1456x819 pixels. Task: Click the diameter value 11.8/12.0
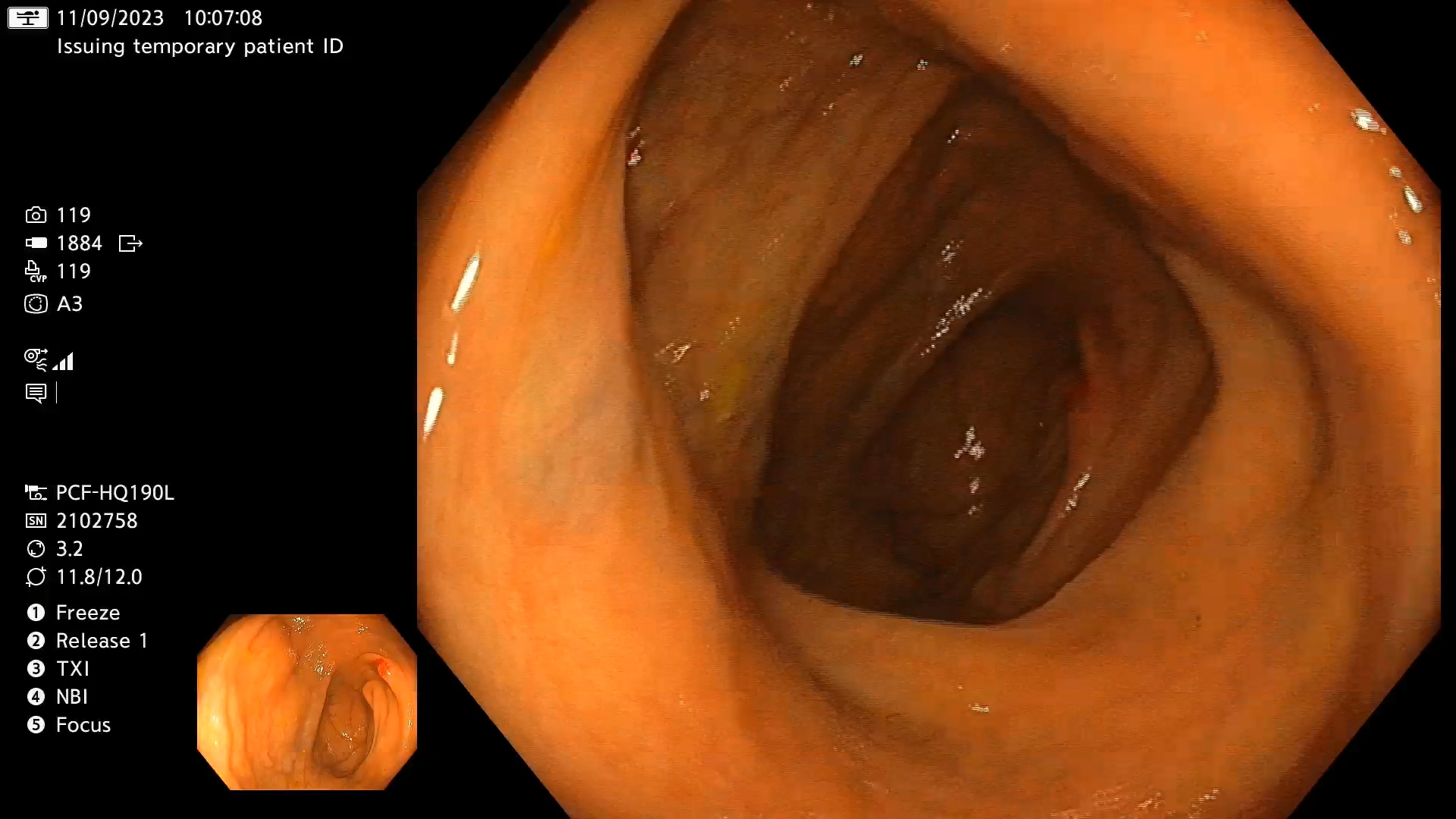point(99,577)
